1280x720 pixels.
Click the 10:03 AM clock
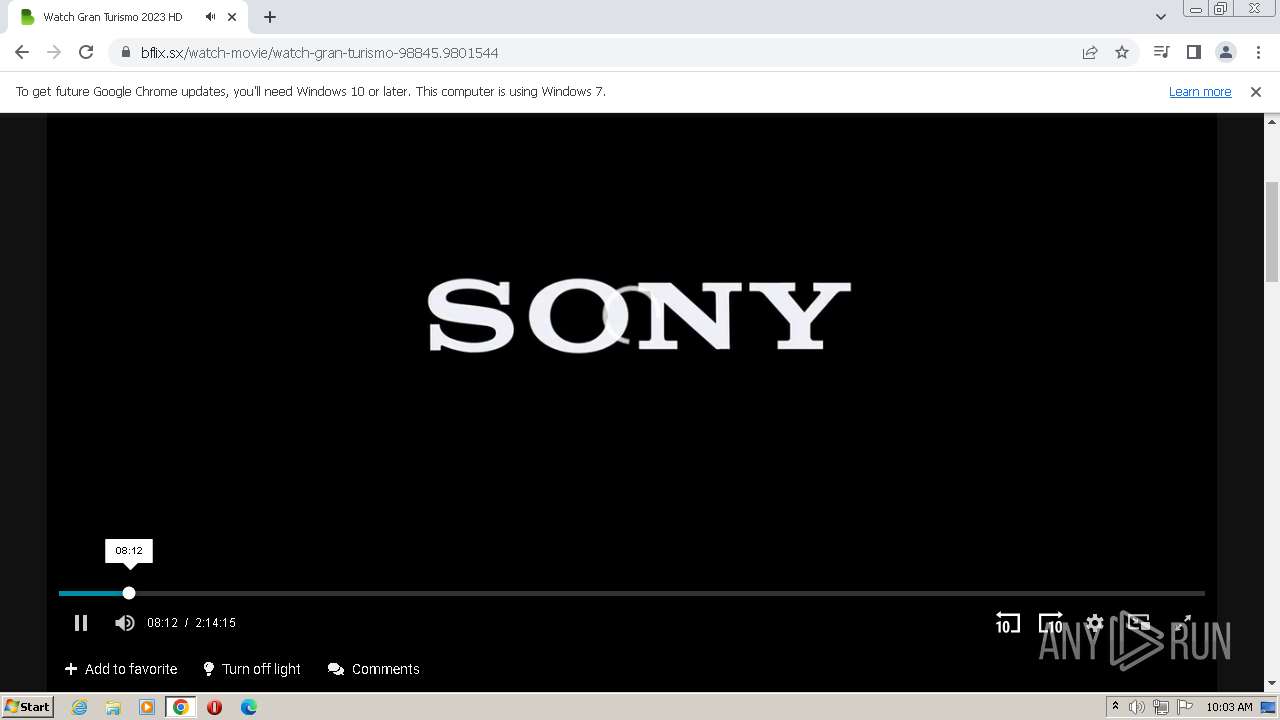click(x=1229, y=707)
